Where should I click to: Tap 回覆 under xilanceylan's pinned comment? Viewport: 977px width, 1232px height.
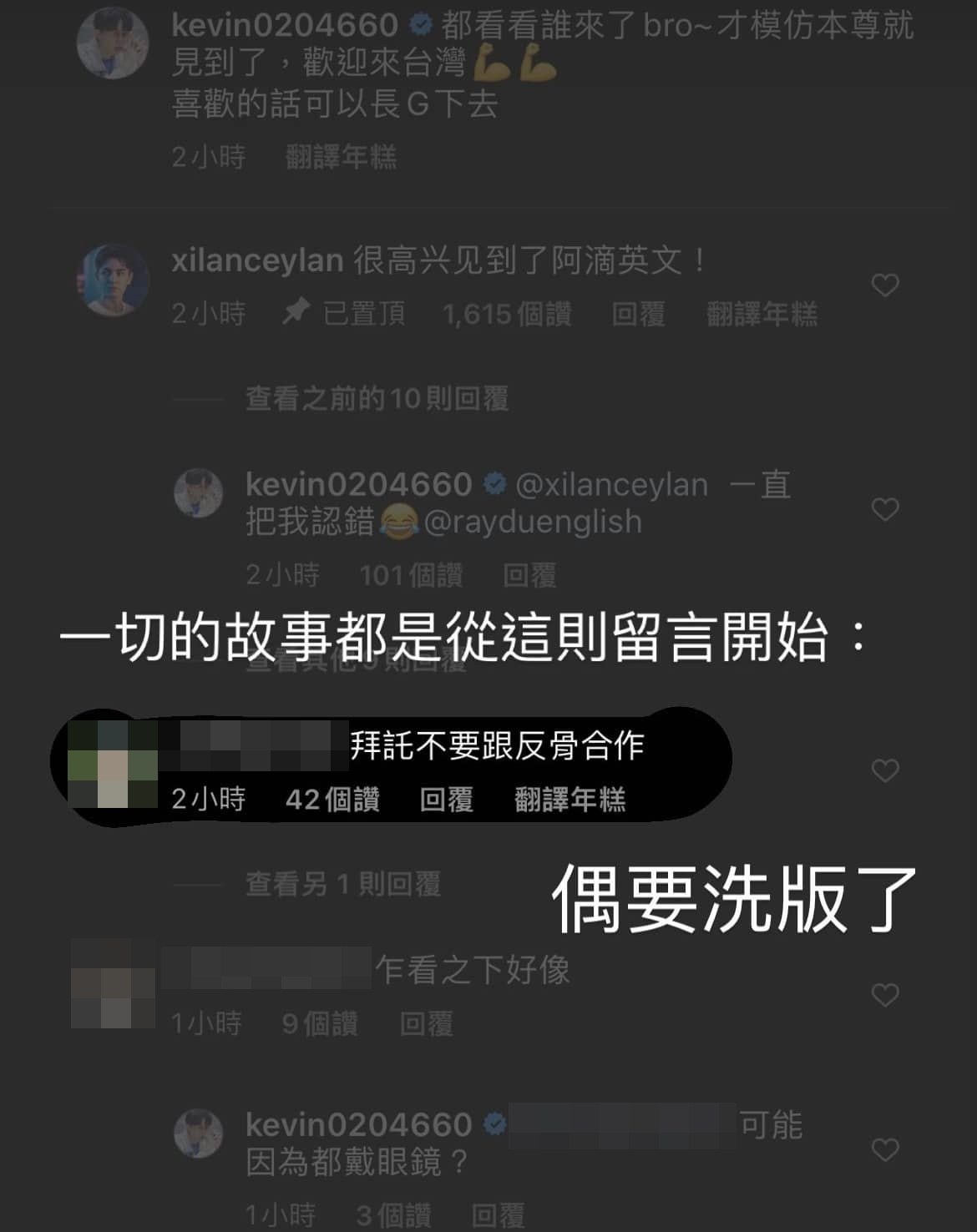[x=638, y=314]
